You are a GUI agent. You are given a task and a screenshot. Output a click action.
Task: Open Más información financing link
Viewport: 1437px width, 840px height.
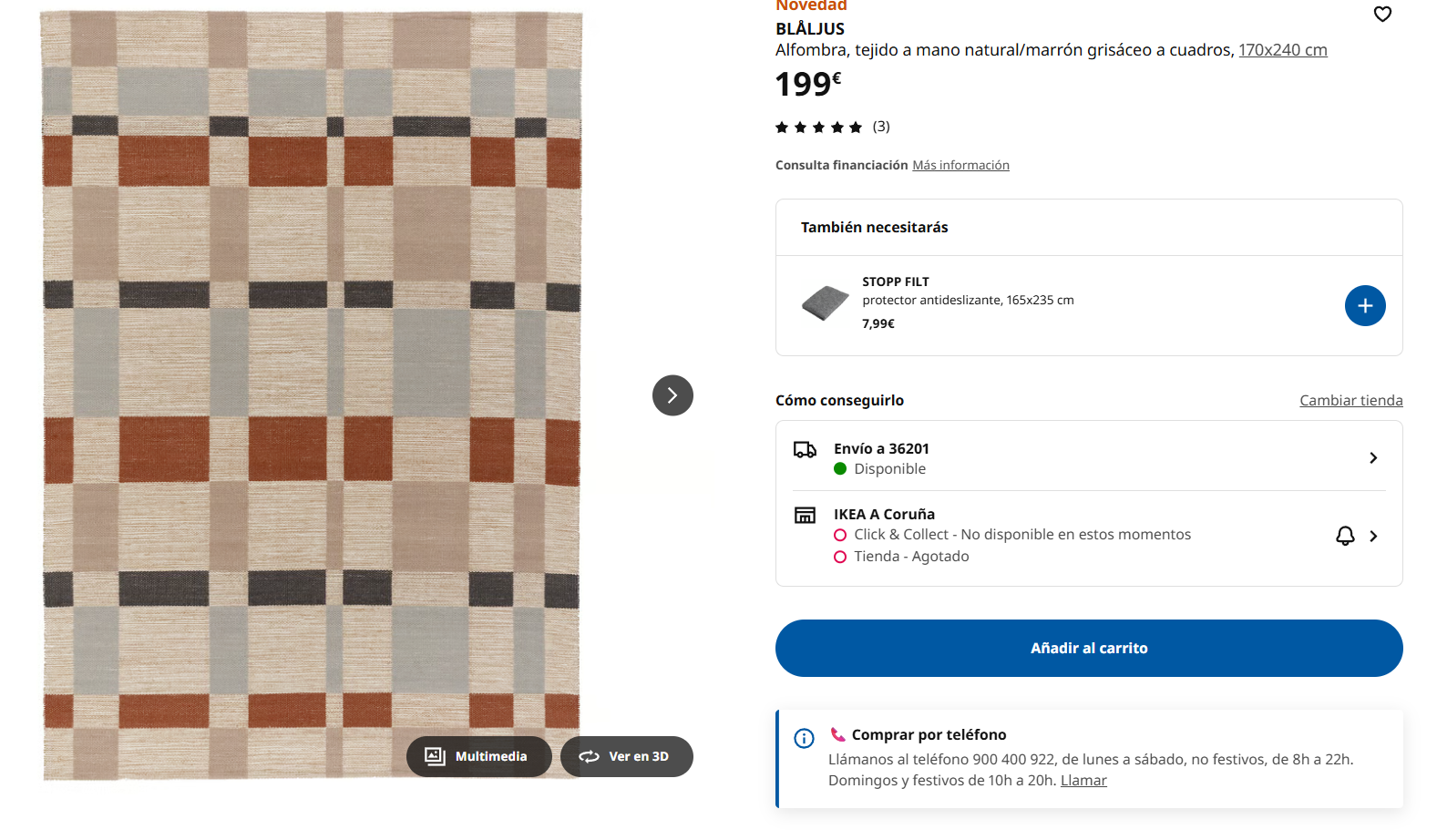click(960, 165)
